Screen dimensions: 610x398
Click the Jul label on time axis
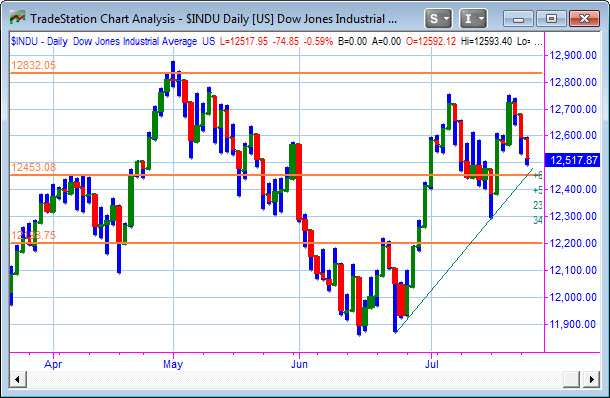coord(431,364)
